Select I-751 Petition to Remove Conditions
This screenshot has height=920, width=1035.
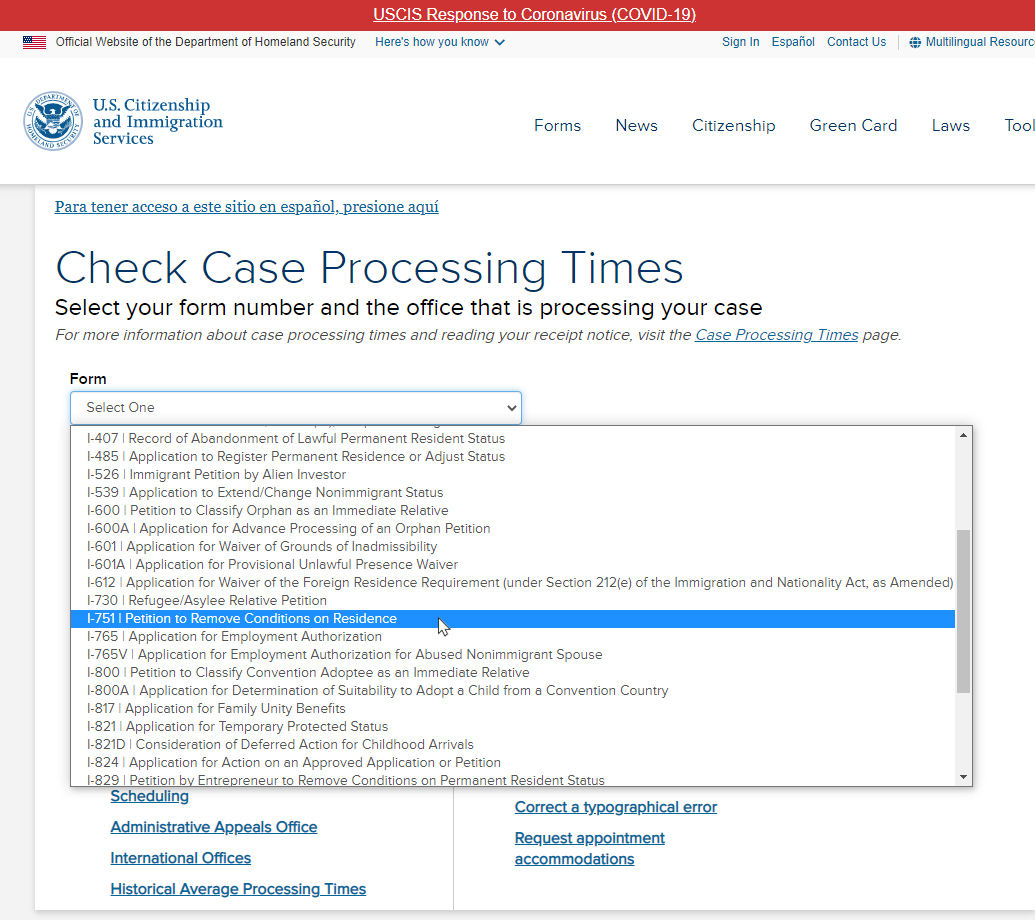pos(513,618)
